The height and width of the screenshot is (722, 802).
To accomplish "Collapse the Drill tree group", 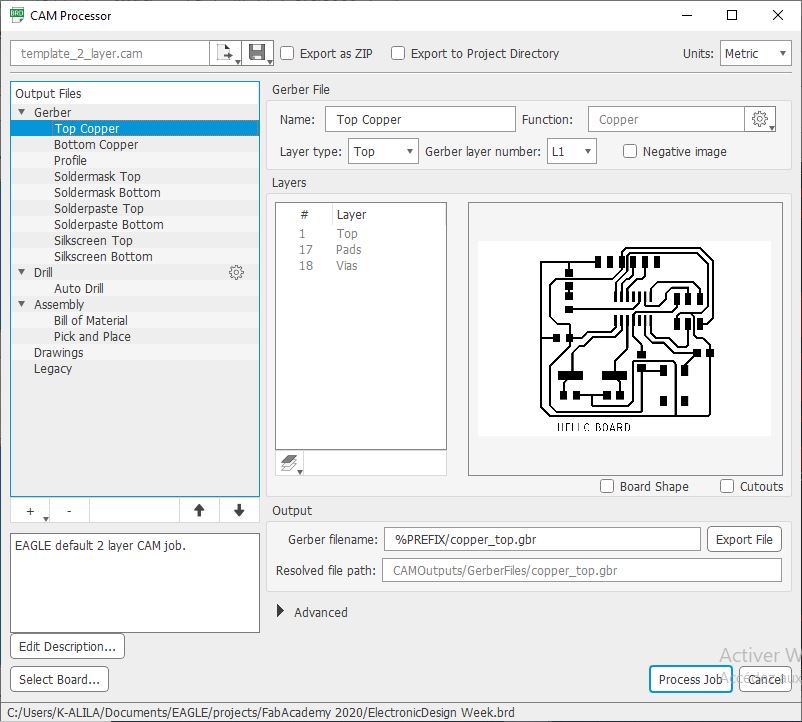I will 22,272.
